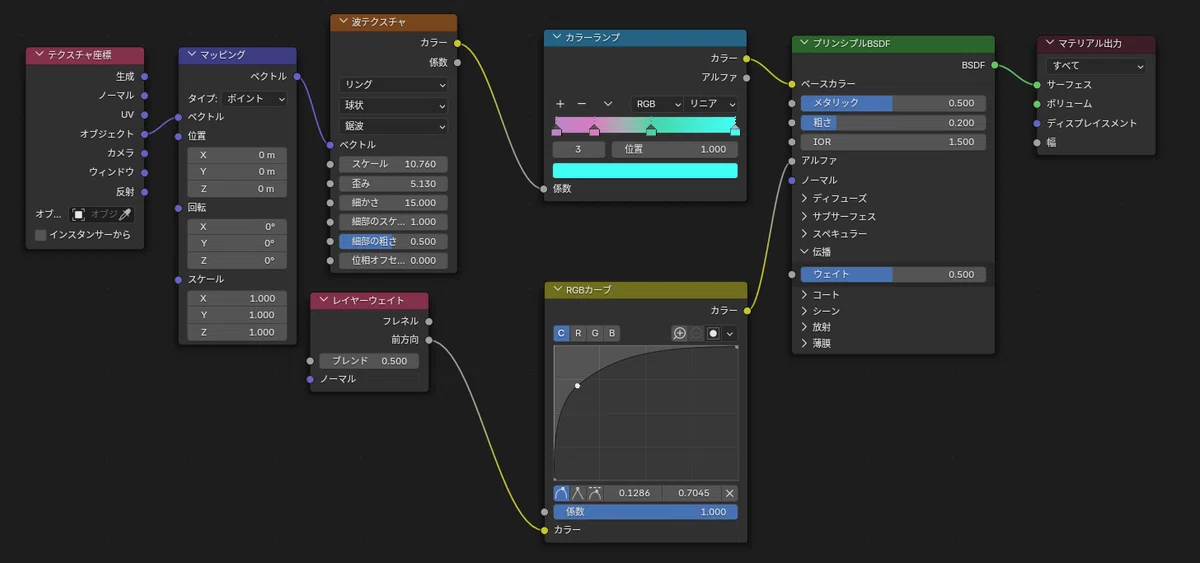The height and width of the screenshot is (563, 1200).
Task: Select the cyan color stop at ramp end
Action: (735, 130)
